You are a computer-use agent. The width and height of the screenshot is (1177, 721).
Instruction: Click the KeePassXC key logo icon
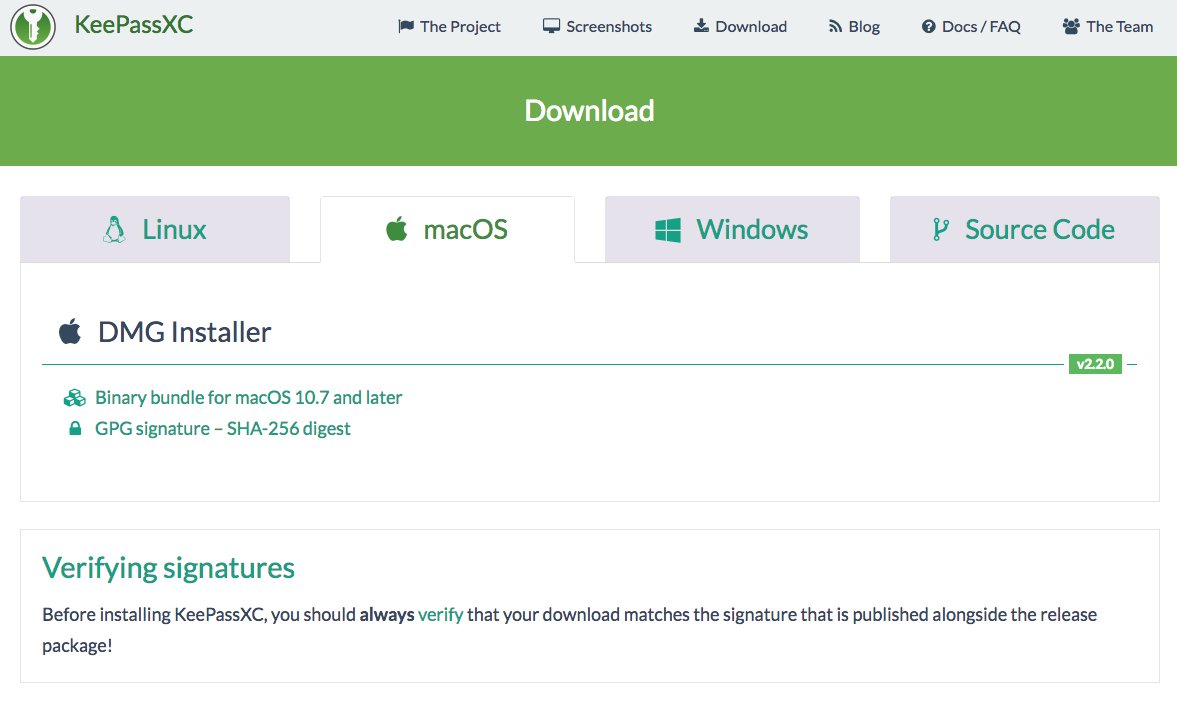33,27
